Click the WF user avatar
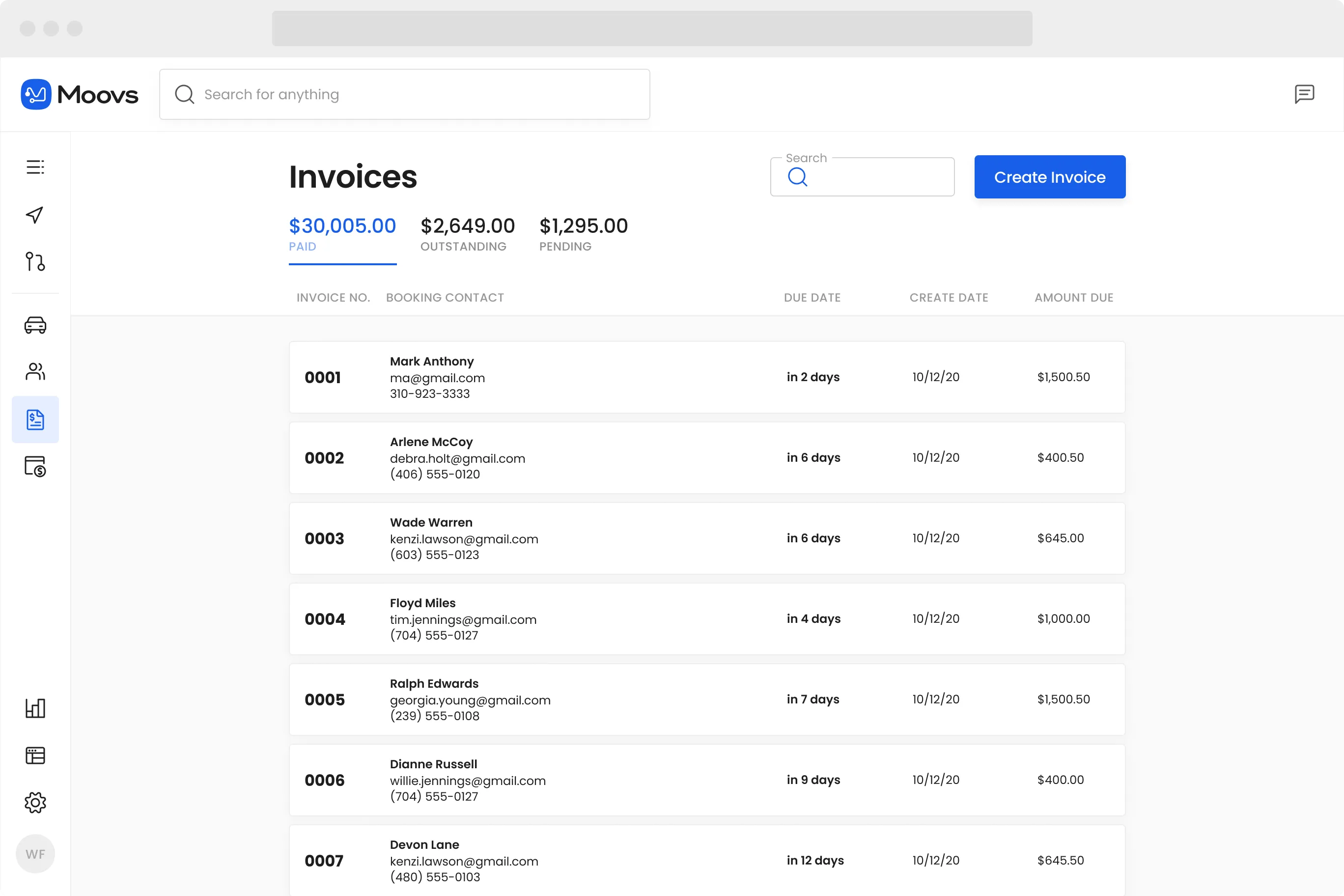The width and height of the screenshot is (1344, 896). coord(35,854)
